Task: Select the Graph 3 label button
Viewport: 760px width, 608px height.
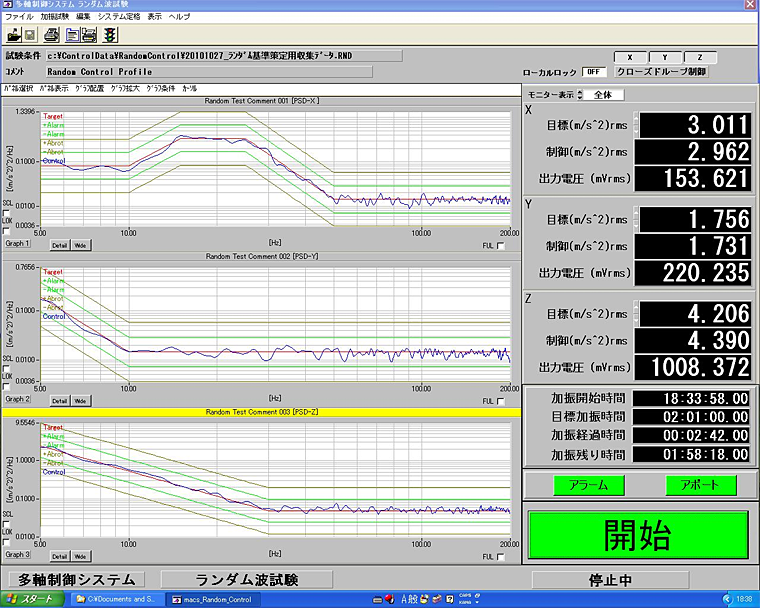Action: click(17, 554)
